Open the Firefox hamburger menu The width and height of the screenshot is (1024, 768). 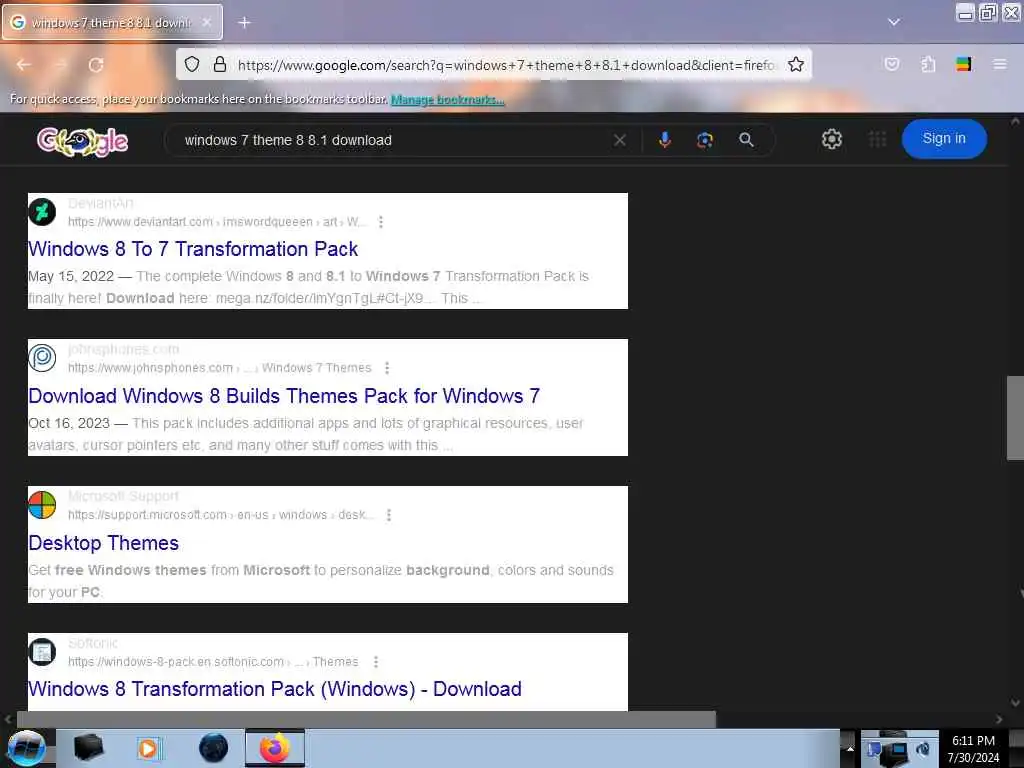pos(999,64)
